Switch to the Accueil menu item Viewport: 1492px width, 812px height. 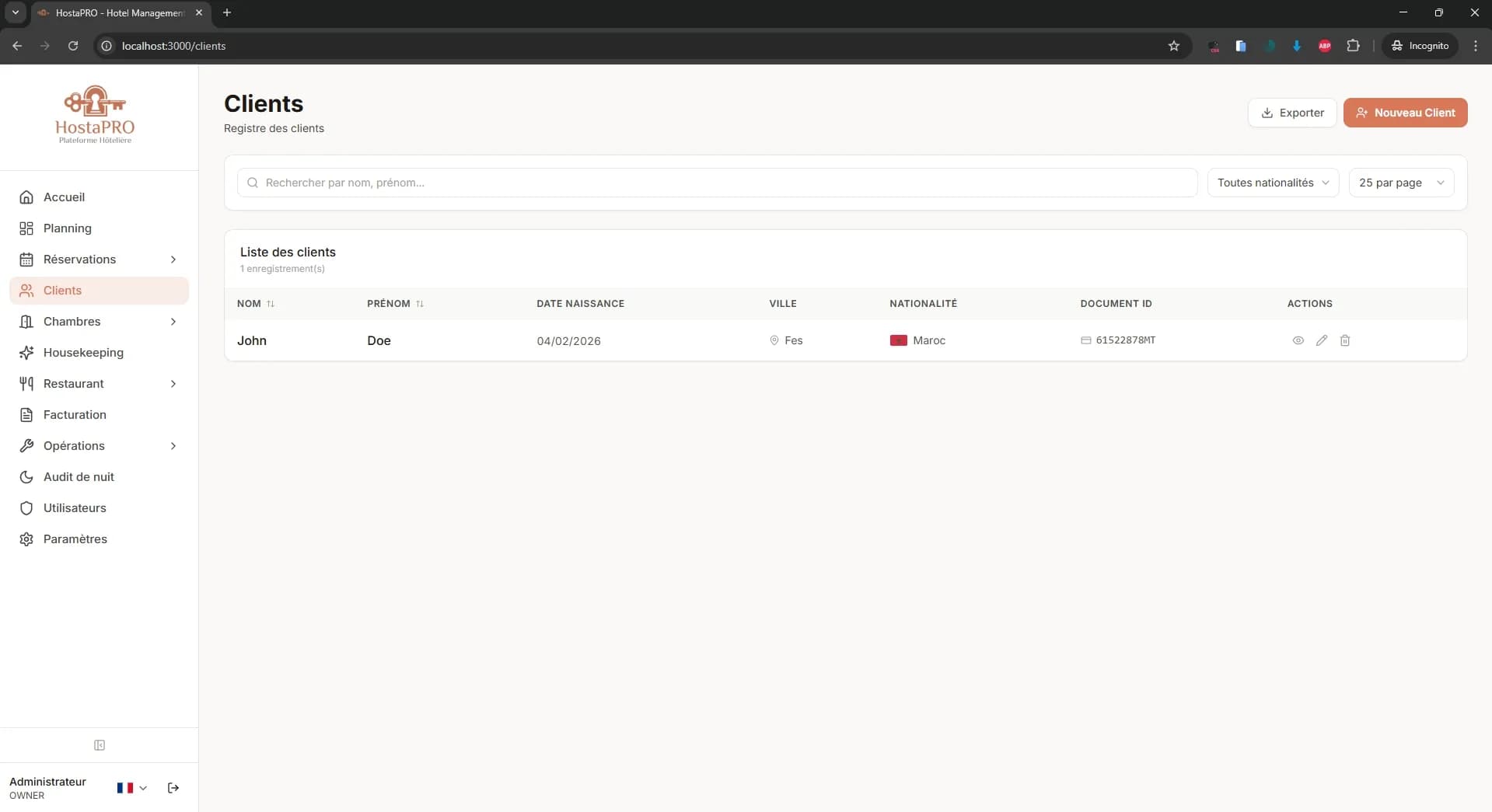pyautogui.click(x=63, y=197)
